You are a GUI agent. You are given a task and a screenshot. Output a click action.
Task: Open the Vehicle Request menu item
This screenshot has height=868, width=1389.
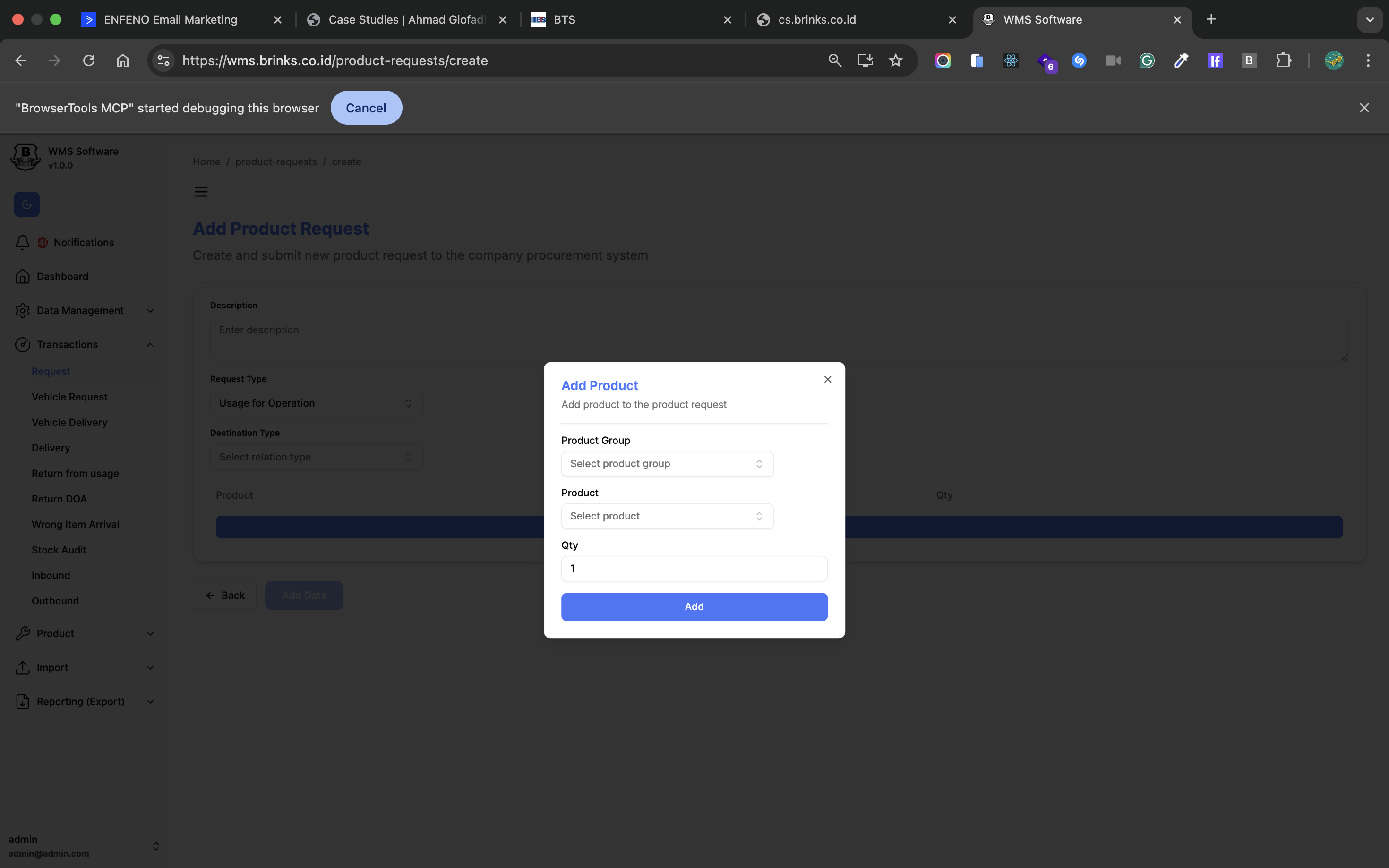pyautogui.click(x=69, y=397)
